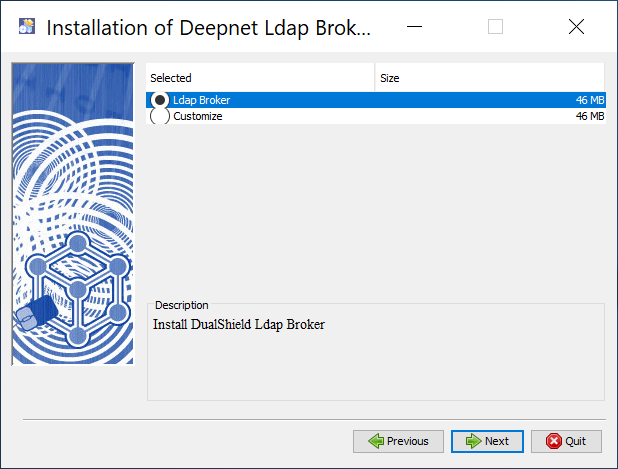
Task: Close the installer window
Action: (576, 27)
